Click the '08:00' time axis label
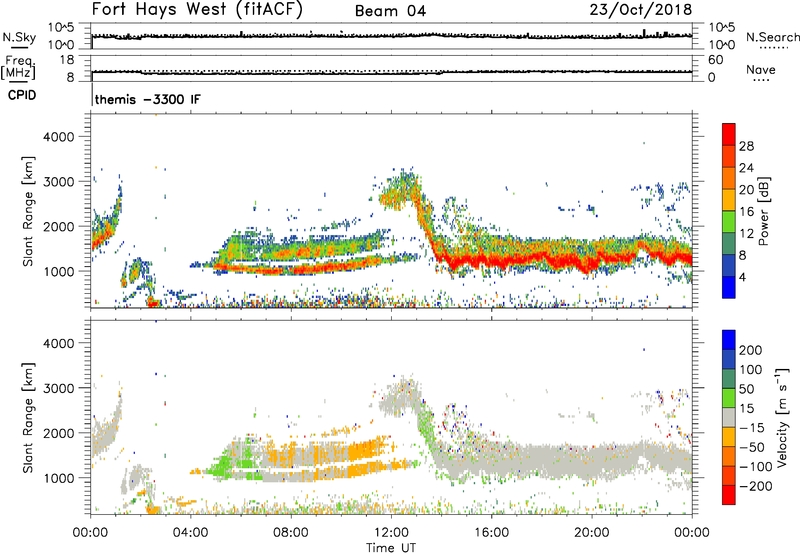 point(291,533)
